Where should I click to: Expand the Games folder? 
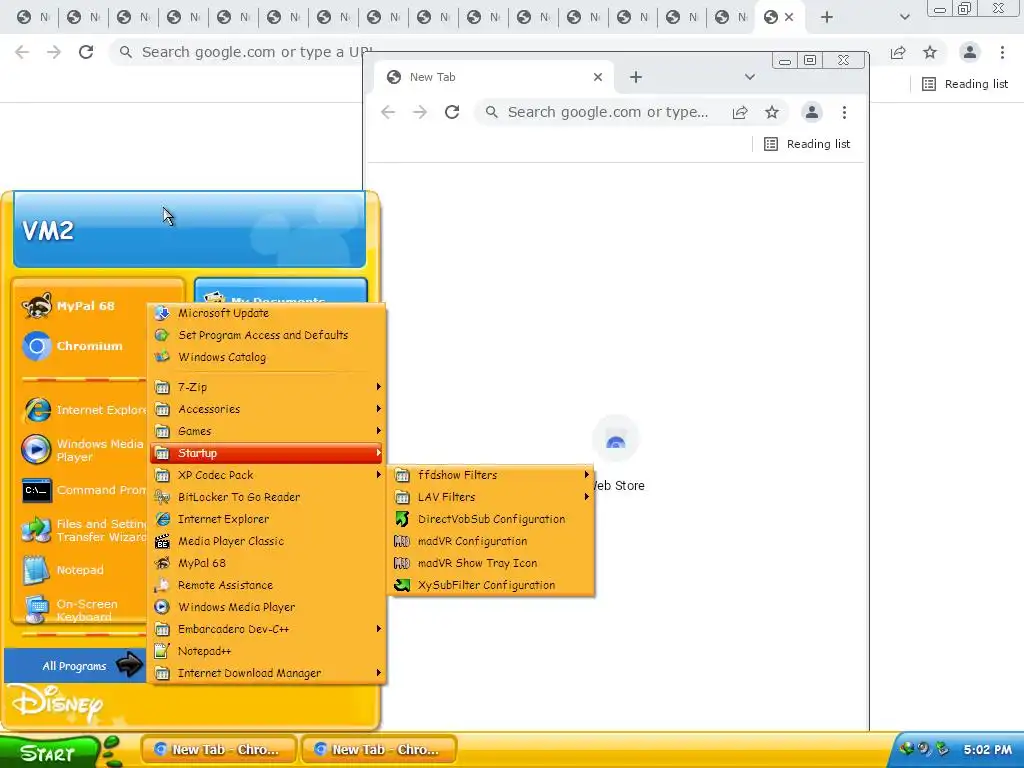267,431
